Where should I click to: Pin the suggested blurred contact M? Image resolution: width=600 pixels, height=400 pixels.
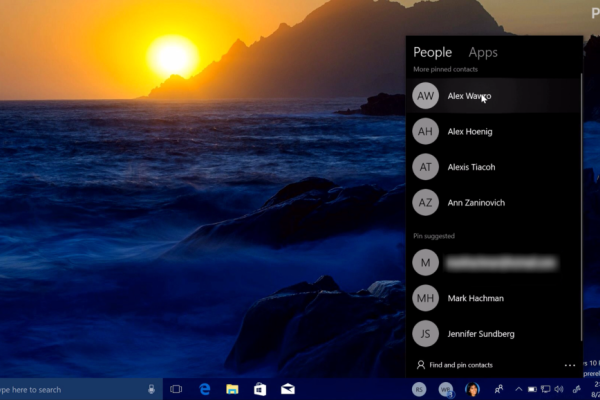coord(500,263)
